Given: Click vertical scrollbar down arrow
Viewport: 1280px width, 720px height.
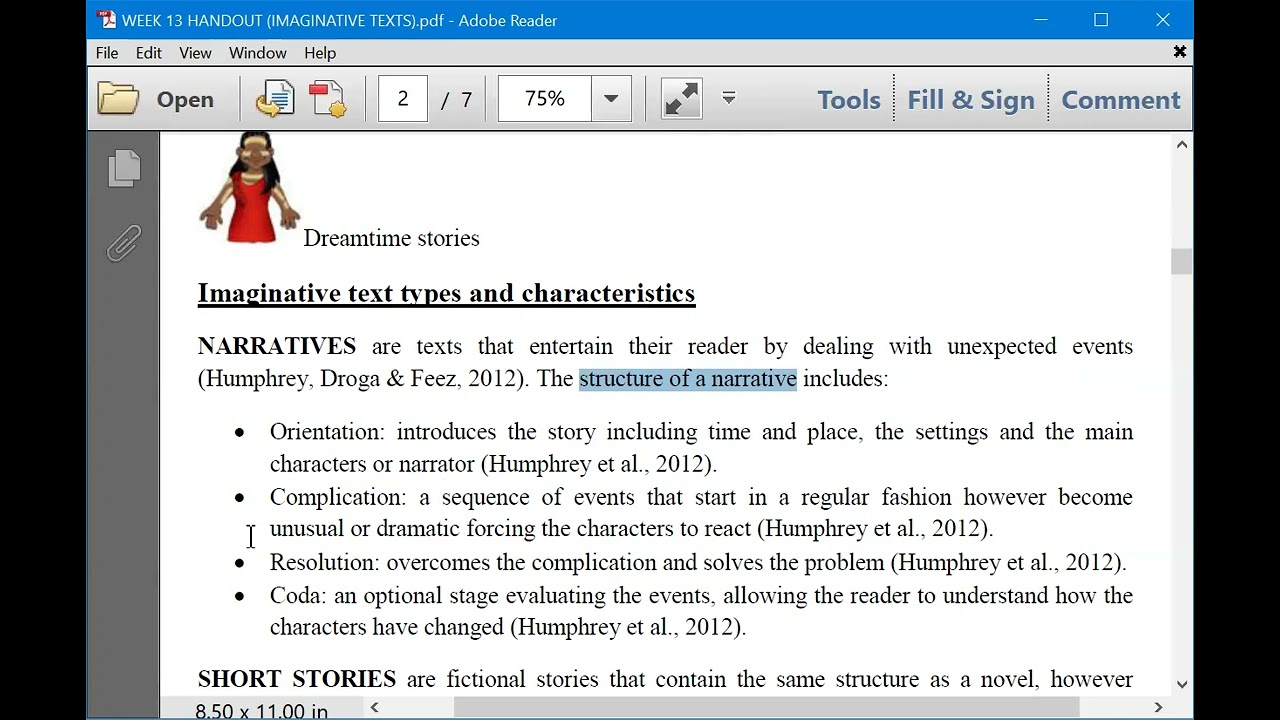Looking at the screenshot, I should tap(1182, 684).
